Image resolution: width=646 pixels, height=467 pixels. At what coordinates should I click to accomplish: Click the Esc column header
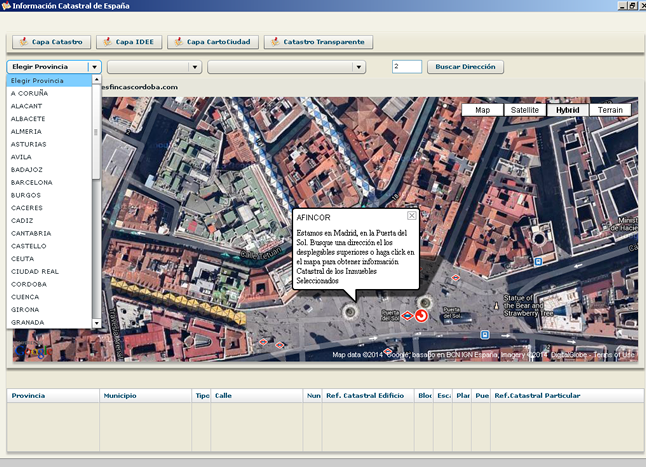click(443, 396)
